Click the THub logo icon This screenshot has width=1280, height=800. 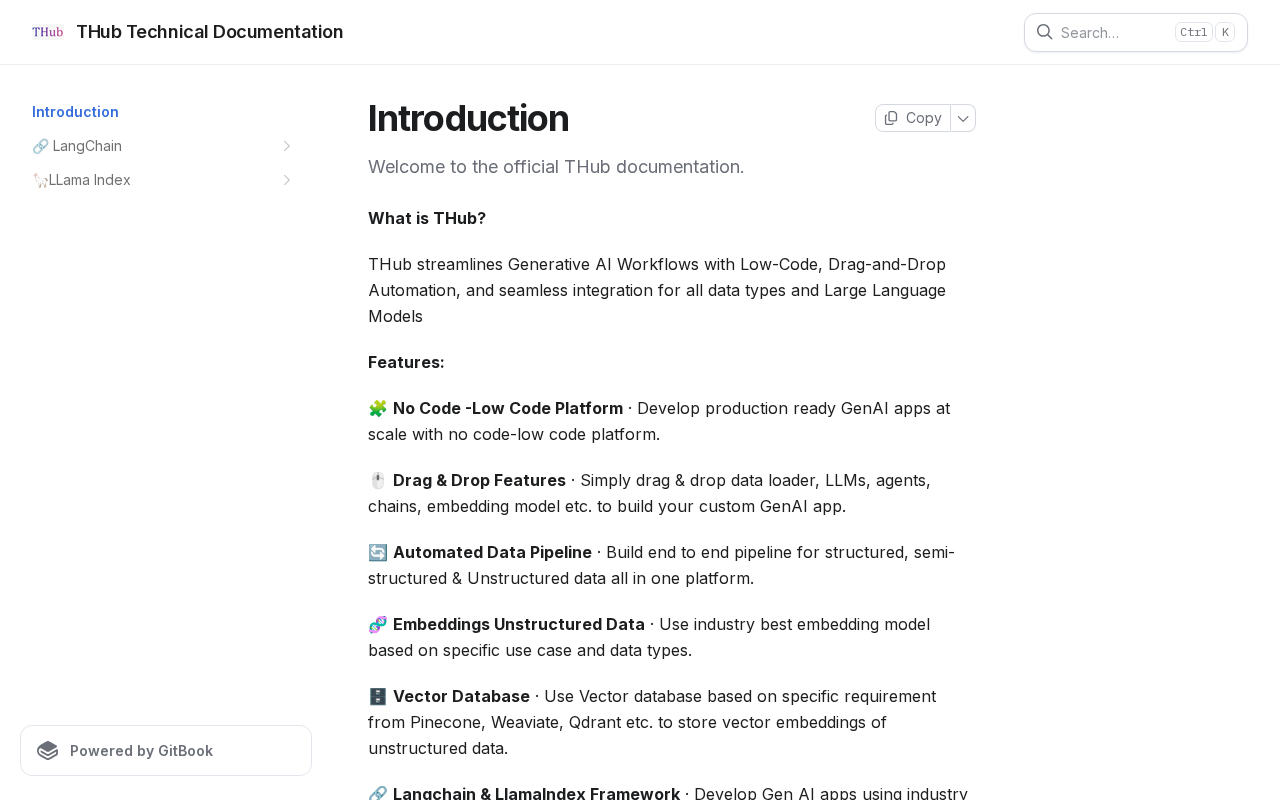[48, 32]
